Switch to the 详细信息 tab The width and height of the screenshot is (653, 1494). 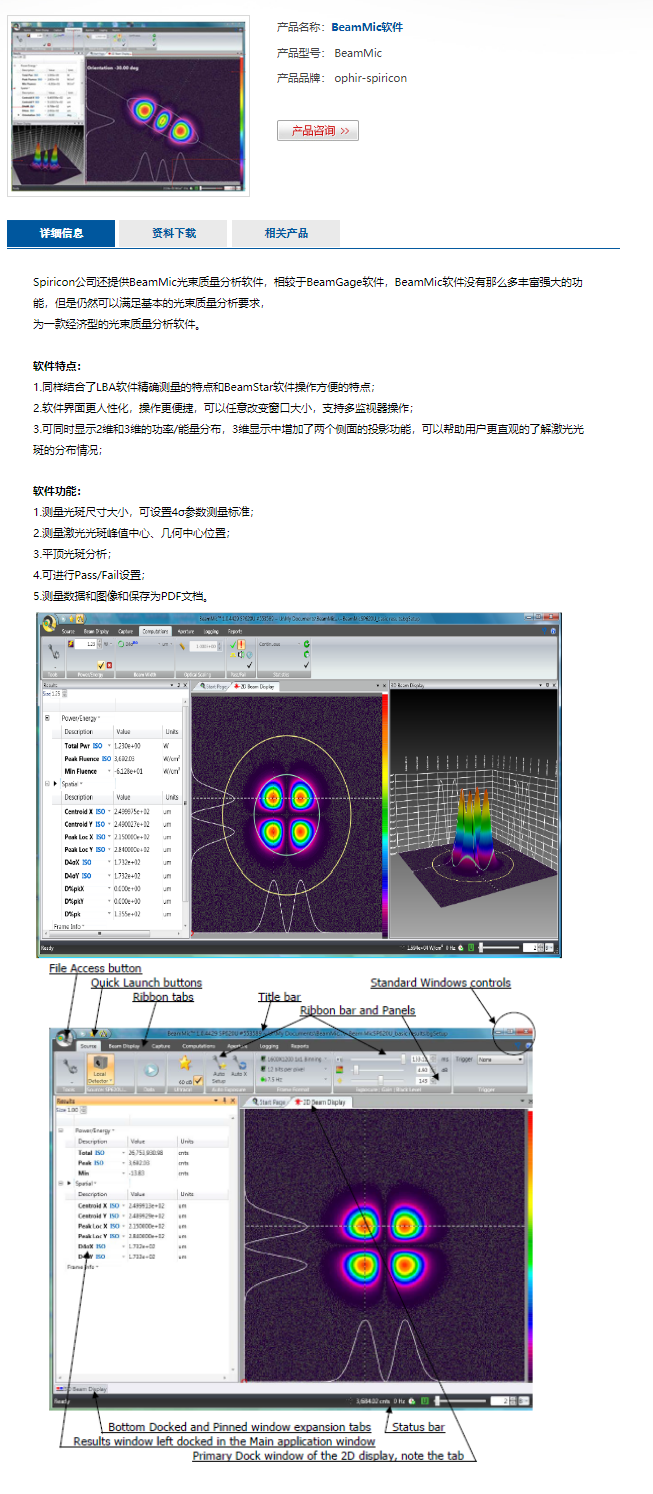point(61,233)
